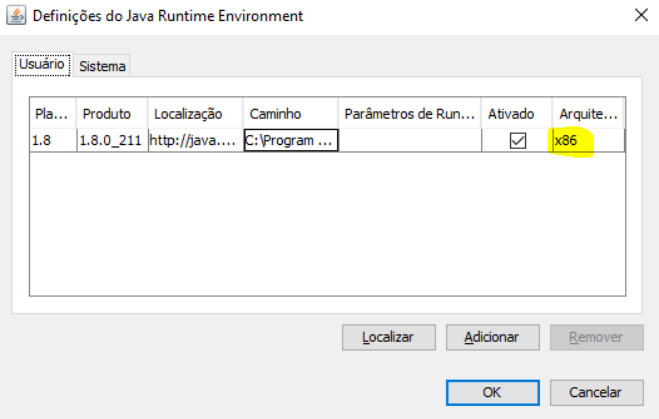Click the empty runtime parameters cell
Image resolution: width=659 pixels, height=419 pixels.
[x=410, y=140]
